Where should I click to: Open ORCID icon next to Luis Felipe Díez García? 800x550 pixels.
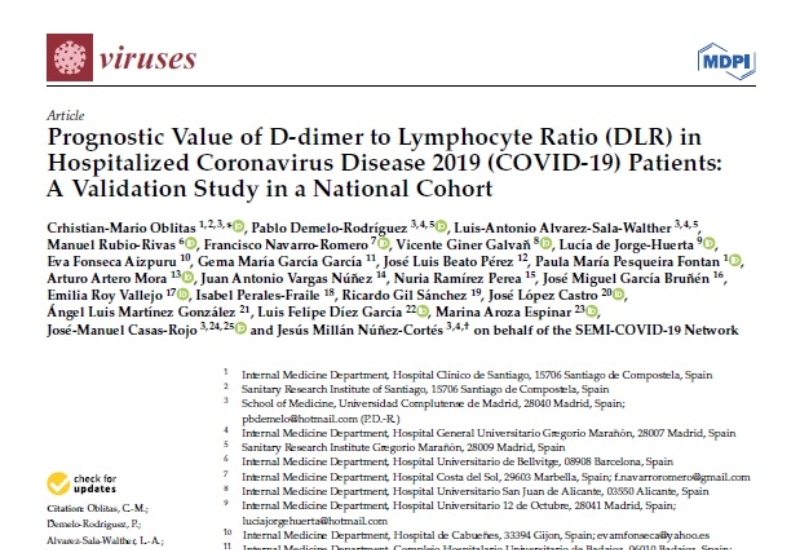tap(423, 311)
